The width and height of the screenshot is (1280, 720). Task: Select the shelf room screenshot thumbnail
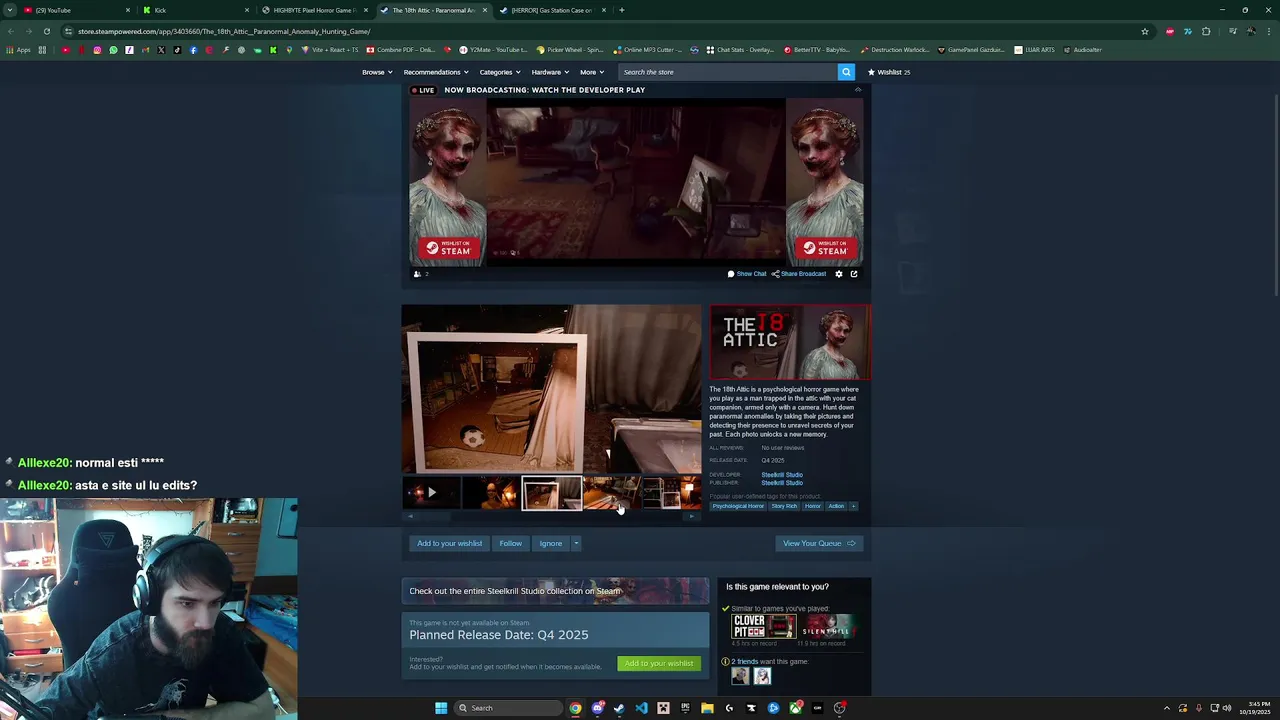click(x=671, y=493)
